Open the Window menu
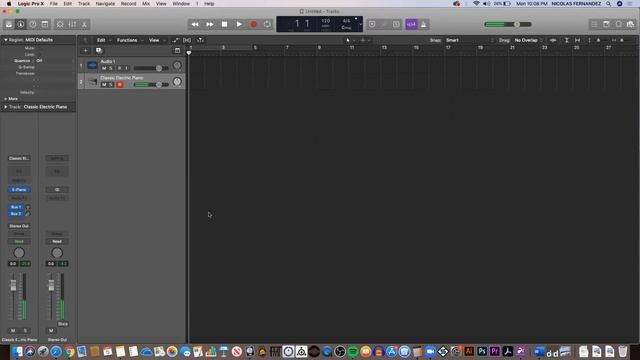Image resolution: width=640 pixels, height=360 pixels. click(x=181, y=4)
